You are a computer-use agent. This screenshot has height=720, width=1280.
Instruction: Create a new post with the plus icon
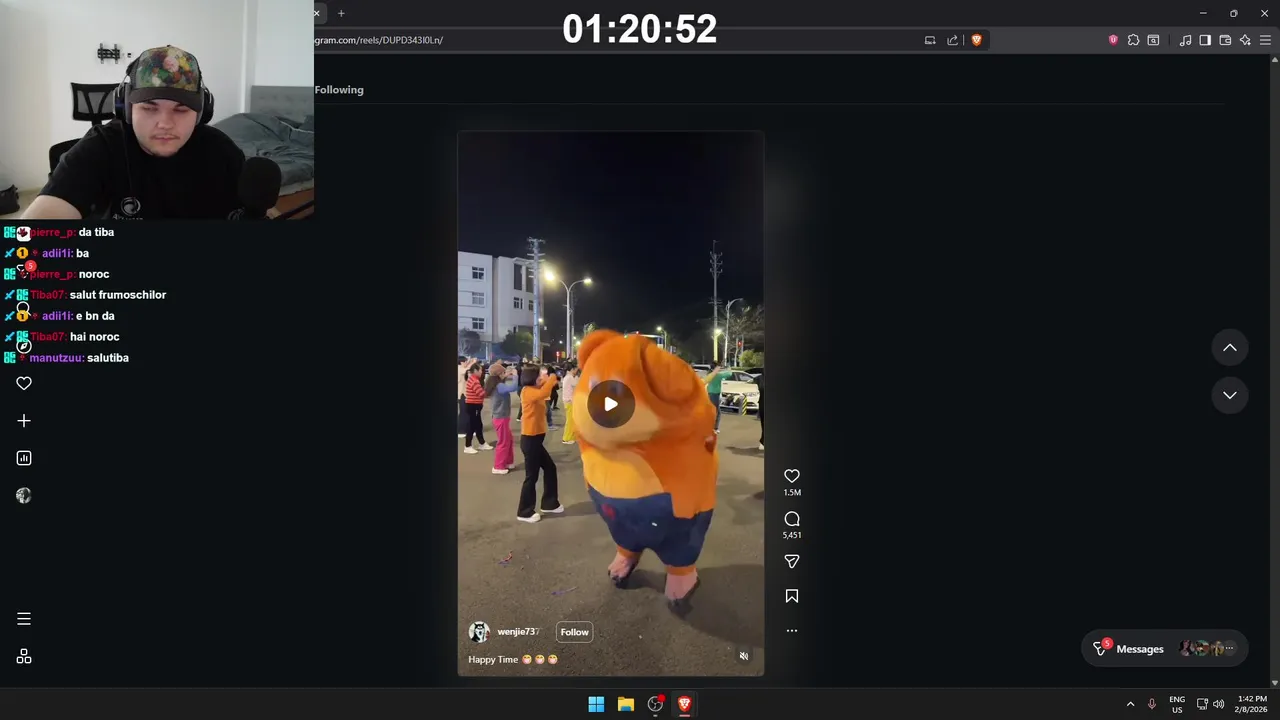(x=24, y=421)
